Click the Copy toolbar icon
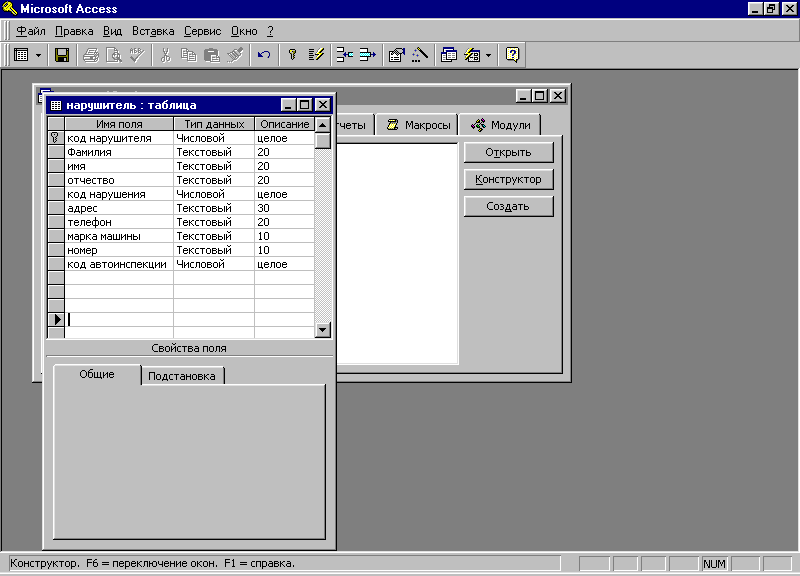This screenshot has height=576, width=800. click(189, 55)
